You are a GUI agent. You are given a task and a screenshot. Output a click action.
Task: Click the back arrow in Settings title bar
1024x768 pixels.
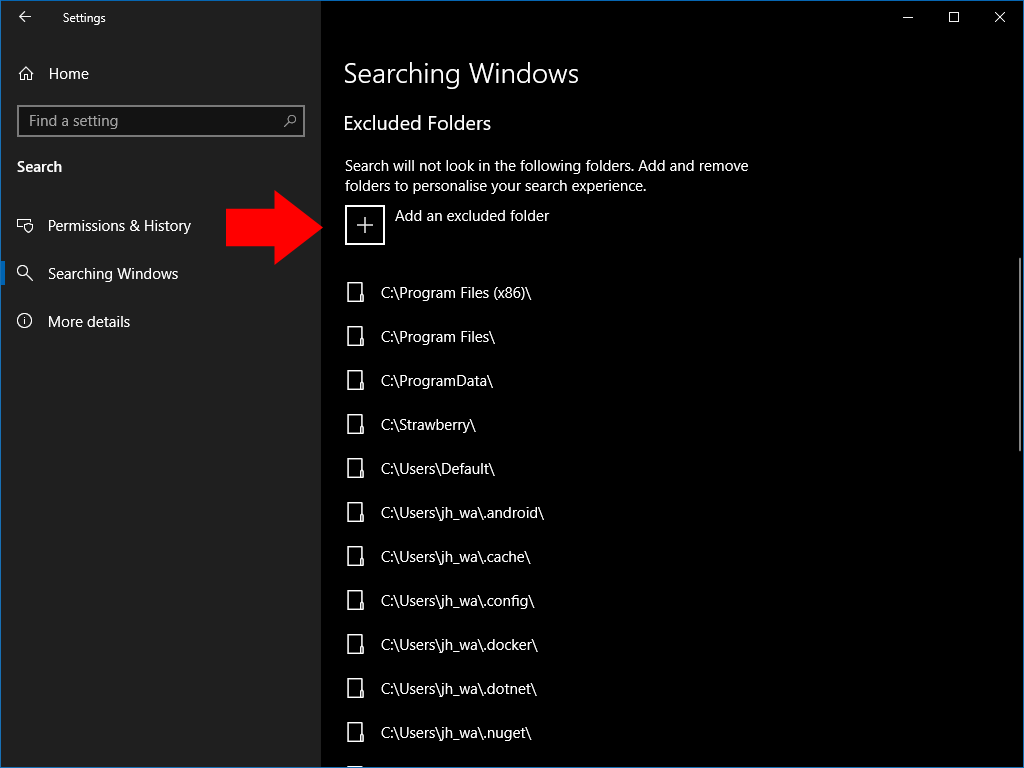tap(25, 17)
